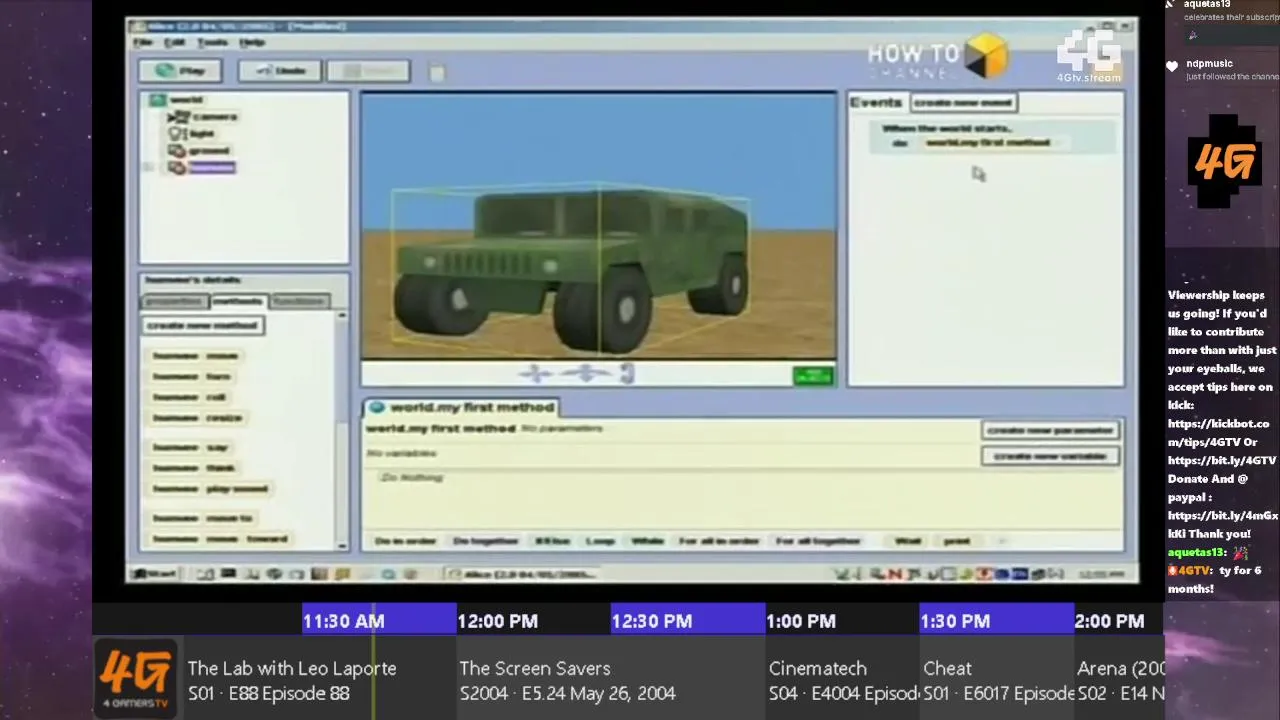The height and width of the screenshot is (720, 1280).
Task: Click the For all together tile
Action: [818, 541]
